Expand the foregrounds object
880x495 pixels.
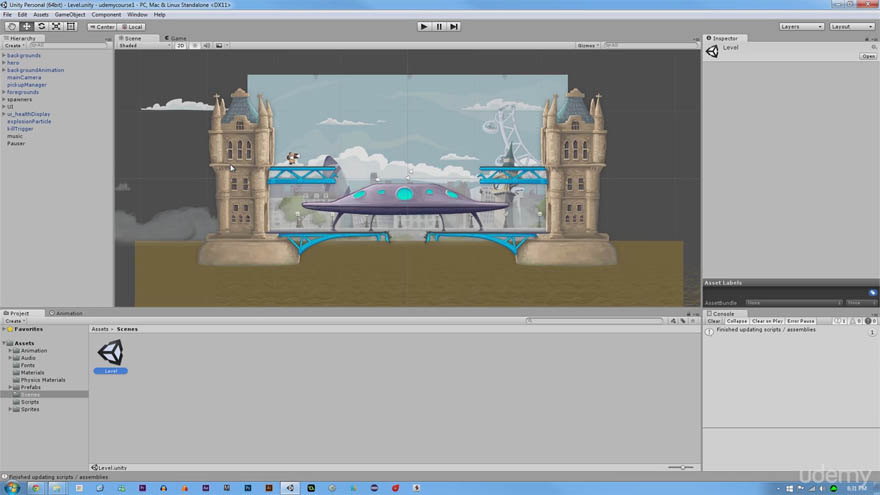4,92
